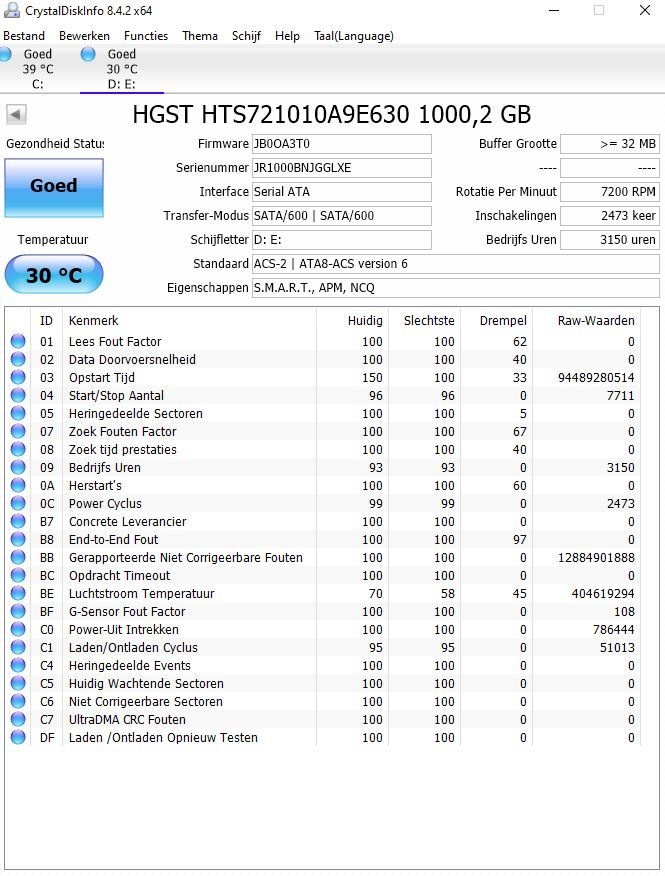Click raw value 51013
This screenshot has height=876, width=665.
[x=617, y=648]
